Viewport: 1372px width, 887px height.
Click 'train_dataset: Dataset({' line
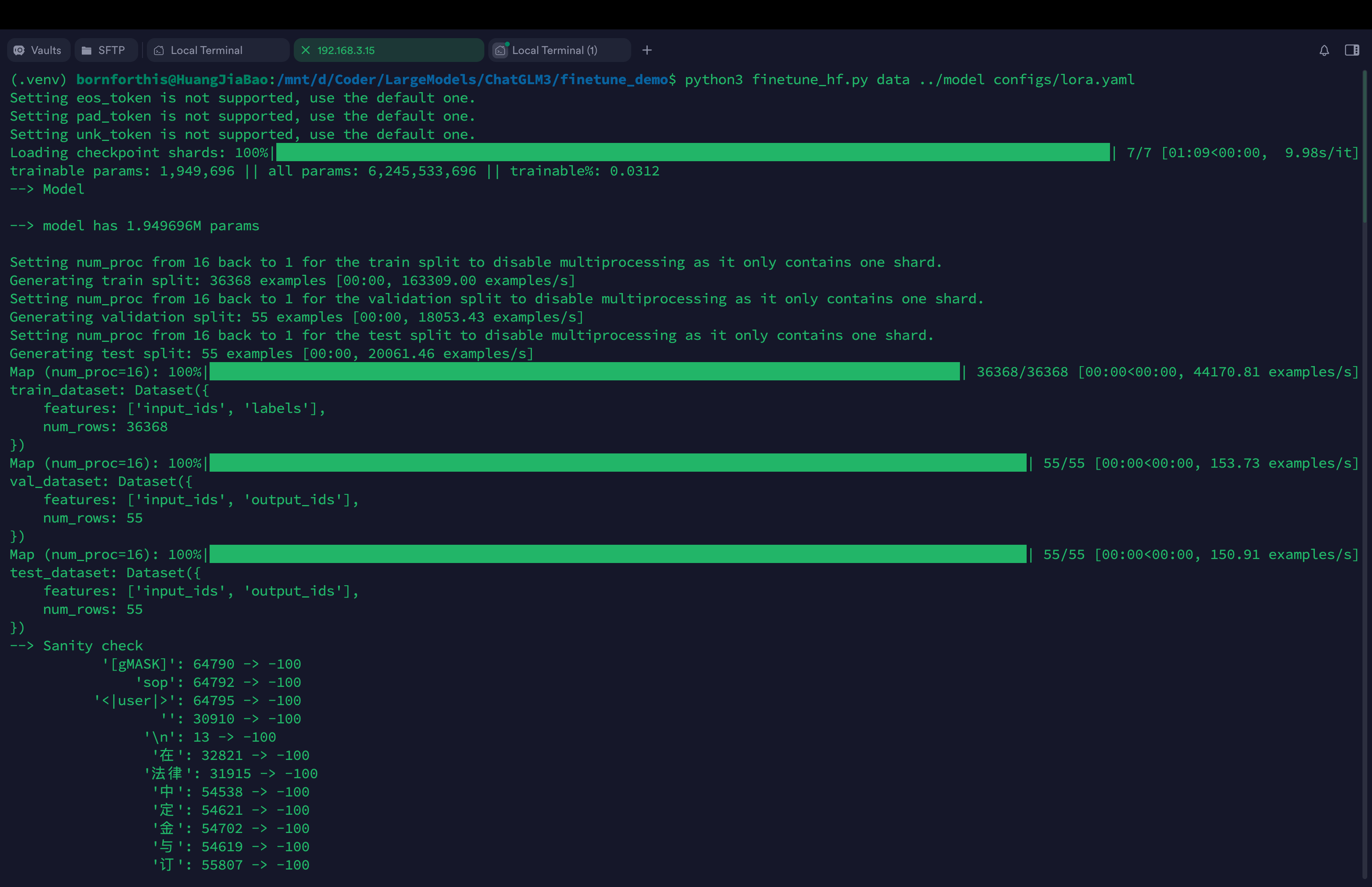click(110, 390)
